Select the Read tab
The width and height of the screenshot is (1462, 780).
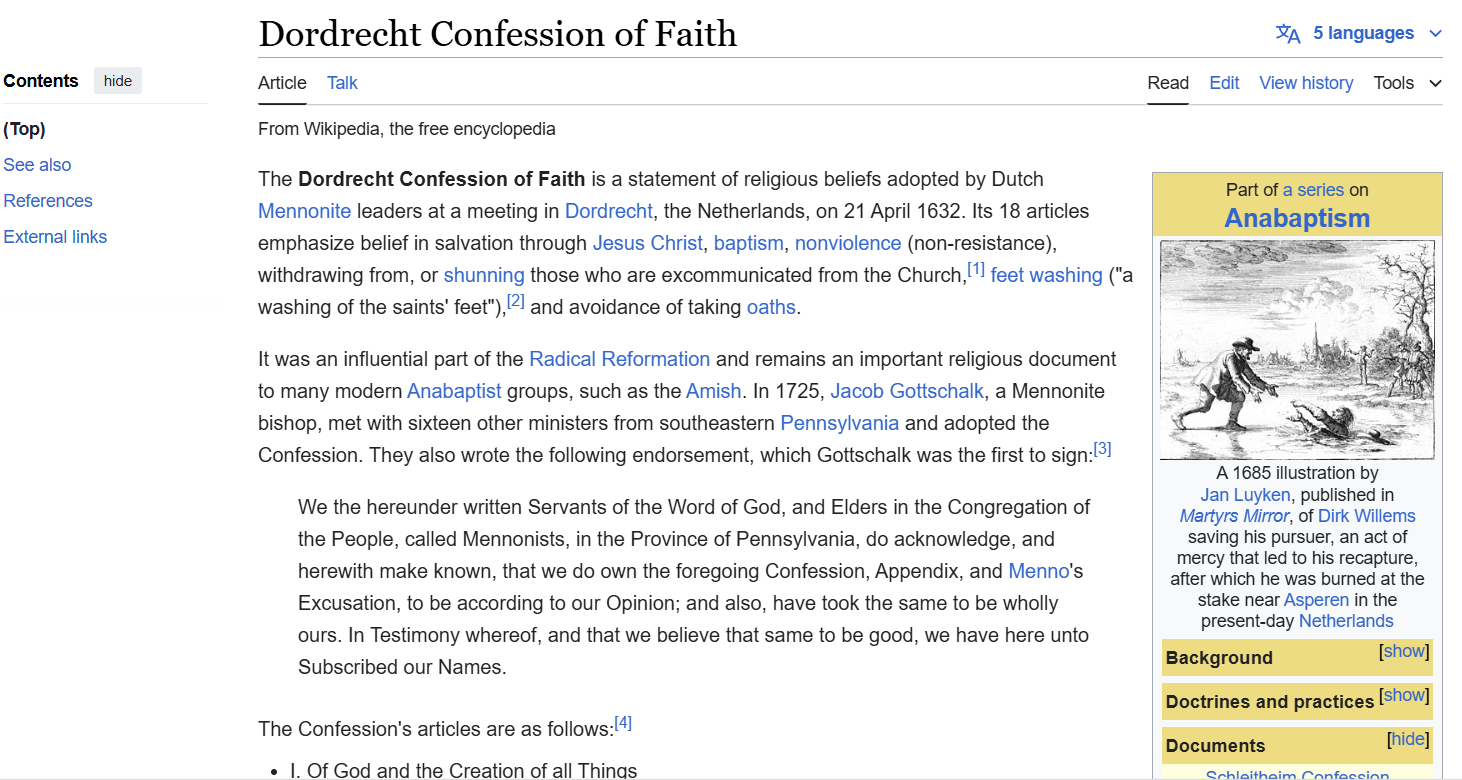click(1168, 83)
